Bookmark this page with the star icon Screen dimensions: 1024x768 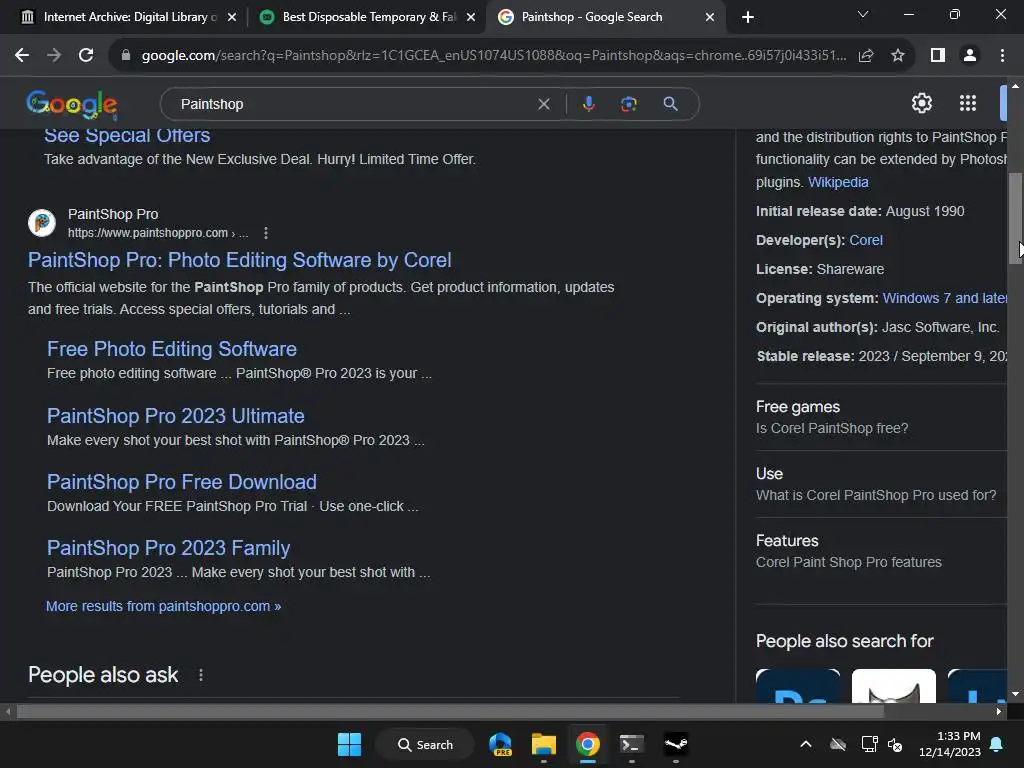click(898, 56)
